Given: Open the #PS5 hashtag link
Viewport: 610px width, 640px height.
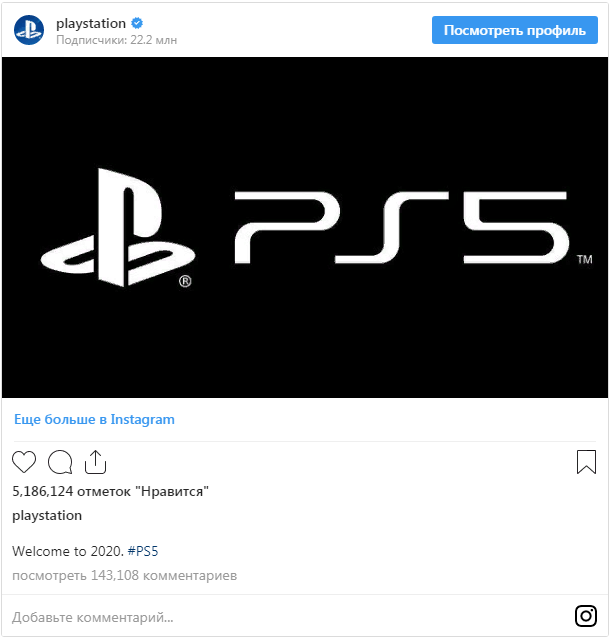Looking at the screenshot, I should [x=143, y=551].
